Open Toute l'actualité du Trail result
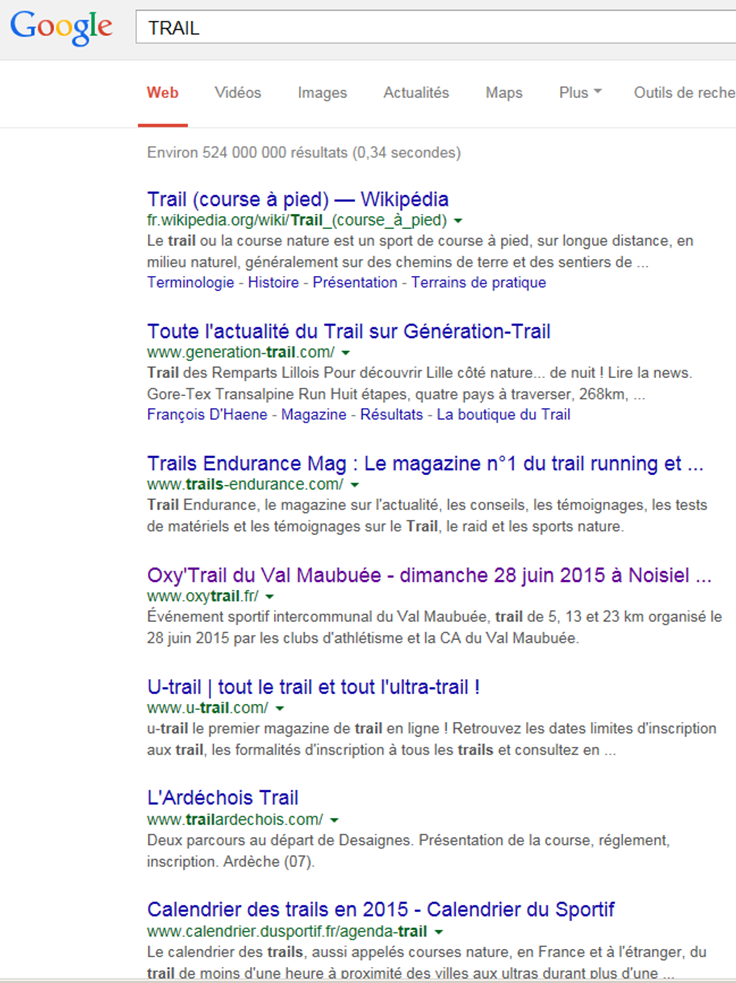The width and height of the screenshot is (736, 983). point(349,331)
